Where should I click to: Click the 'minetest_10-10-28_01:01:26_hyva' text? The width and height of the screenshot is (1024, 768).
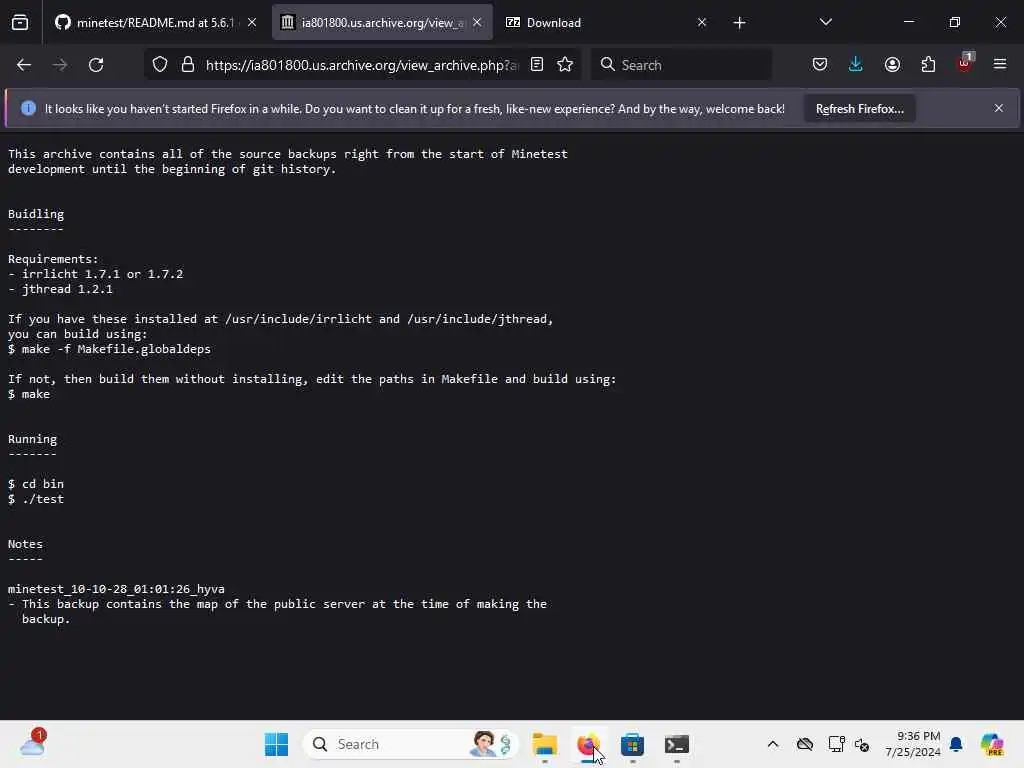(x=116, y=589)
